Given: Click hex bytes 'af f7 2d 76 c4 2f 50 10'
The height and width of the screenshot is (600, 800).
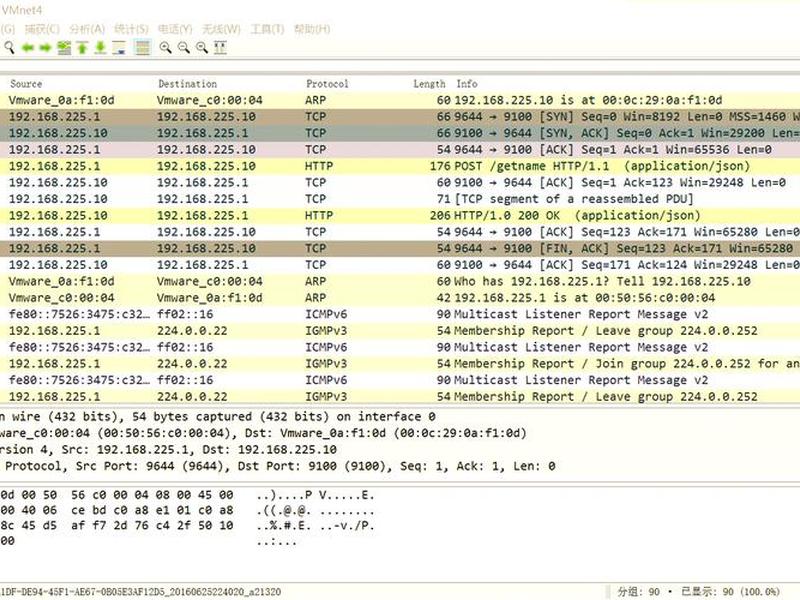Looking at the screenshot, I should pyautogui.click(x=152, y=526).
